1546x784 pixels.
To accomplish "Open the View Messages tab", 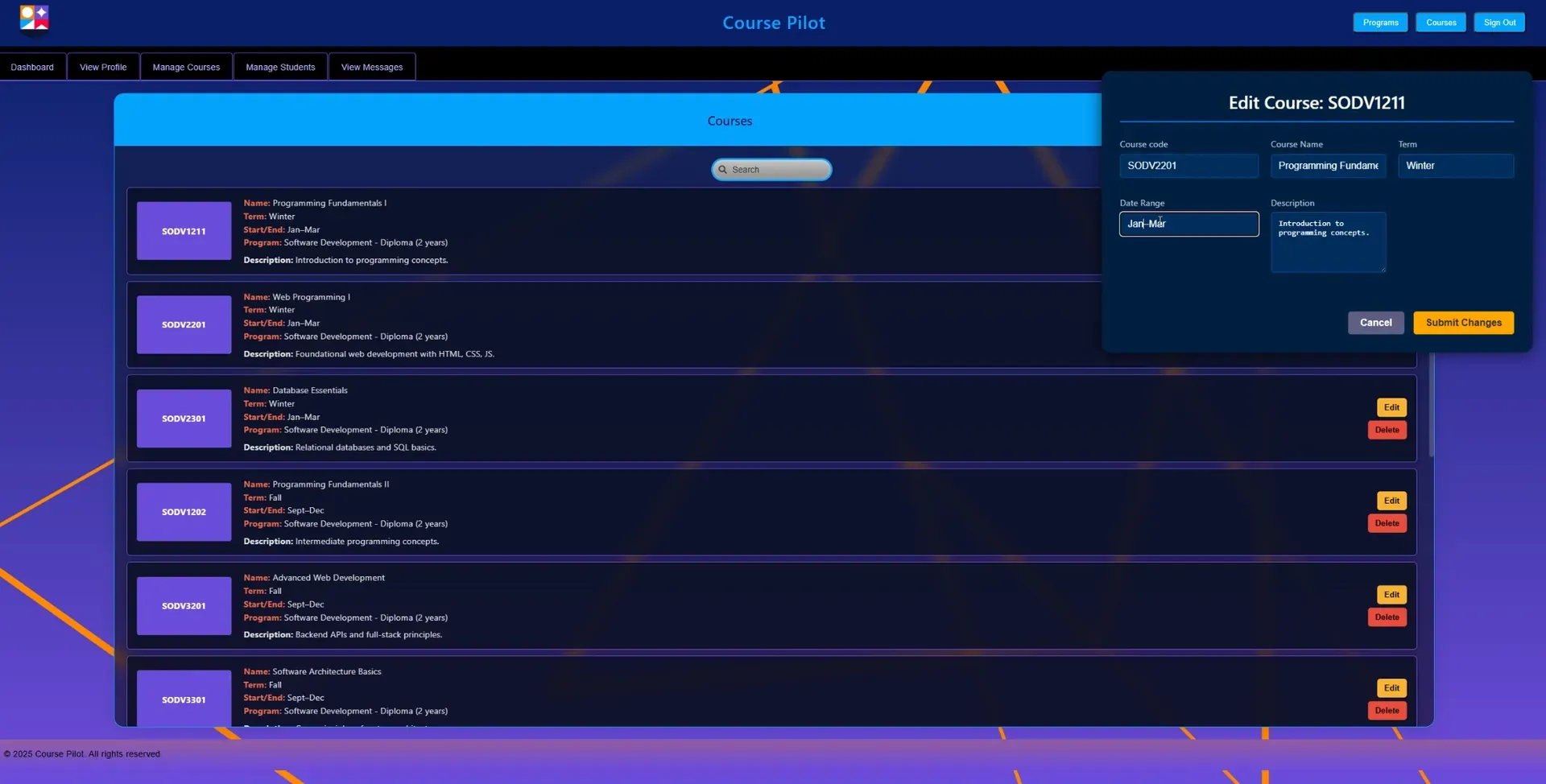I will 372,67.
